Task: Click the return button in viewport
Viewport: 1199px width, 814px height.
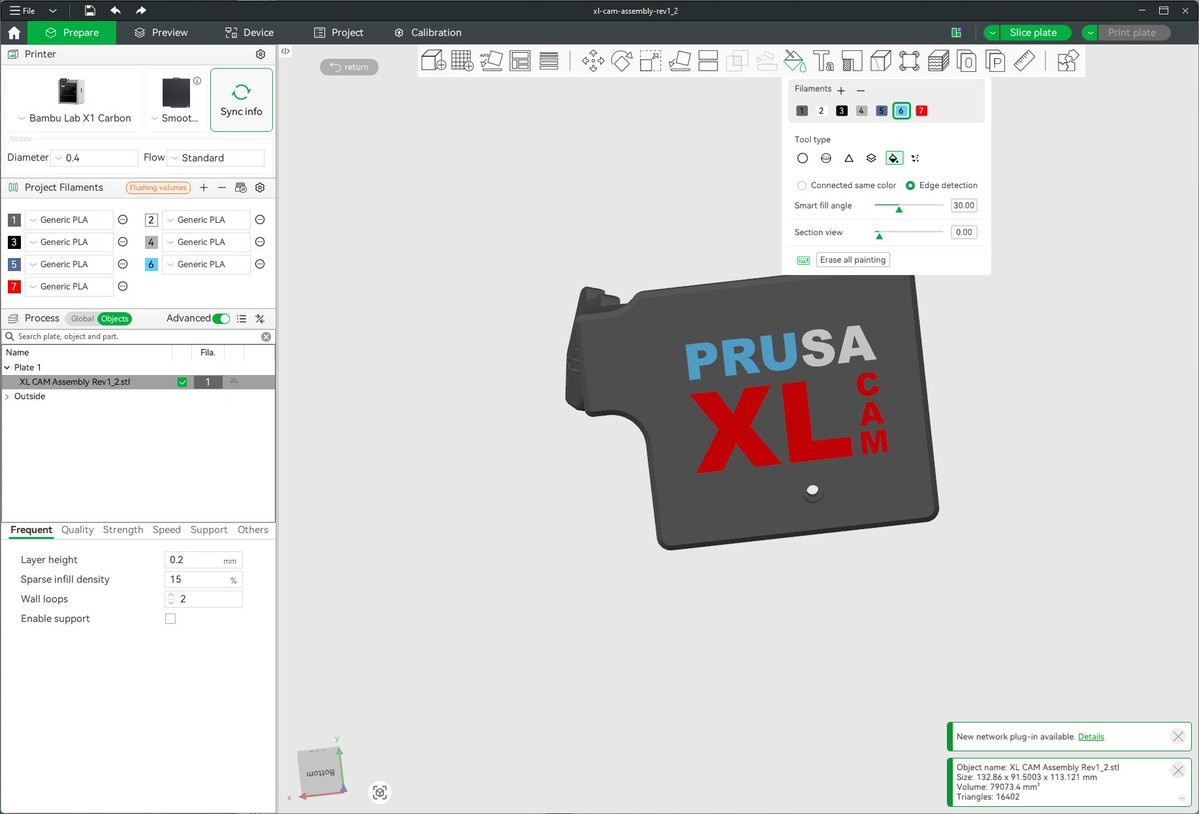Action: 349,67
